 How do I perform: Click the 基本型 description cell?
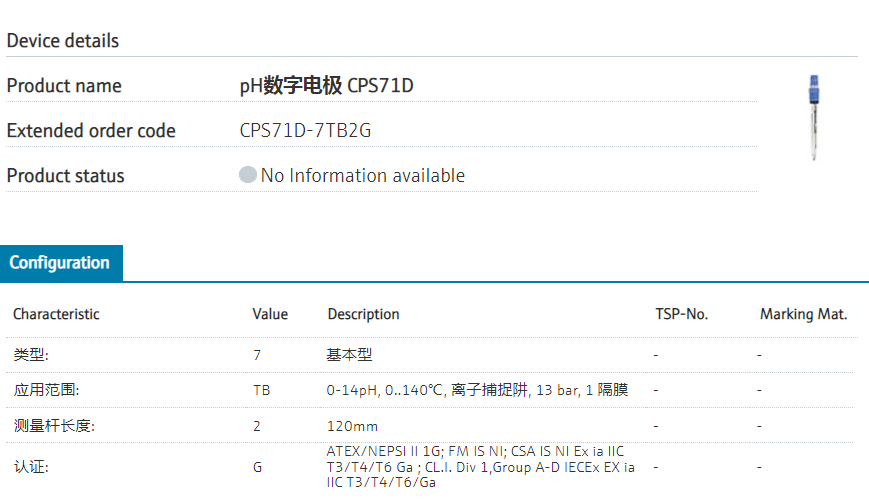pos(349,355)
